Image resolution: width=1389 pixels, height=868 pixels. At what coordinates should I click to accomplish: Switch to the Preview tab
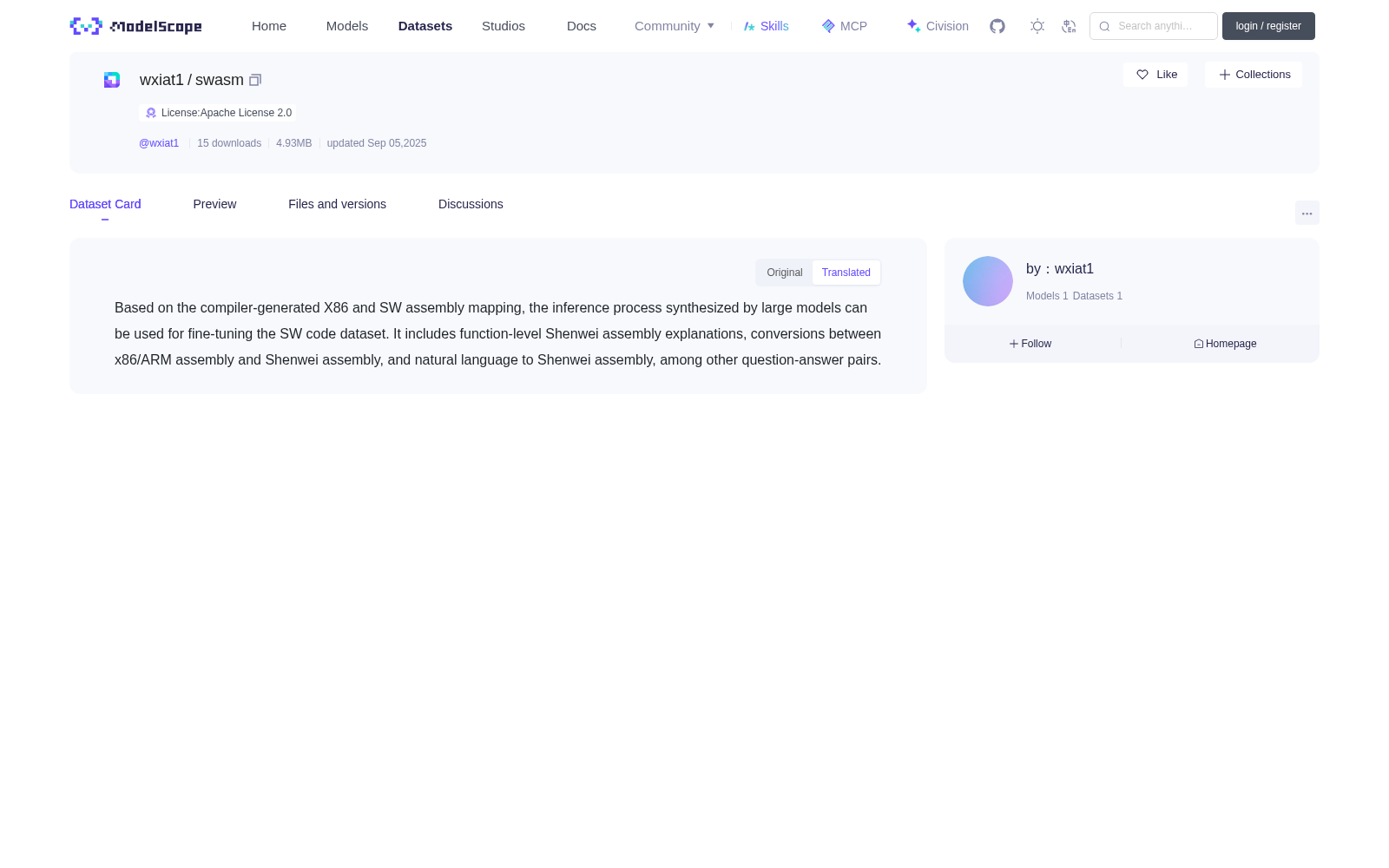[214, 204]
